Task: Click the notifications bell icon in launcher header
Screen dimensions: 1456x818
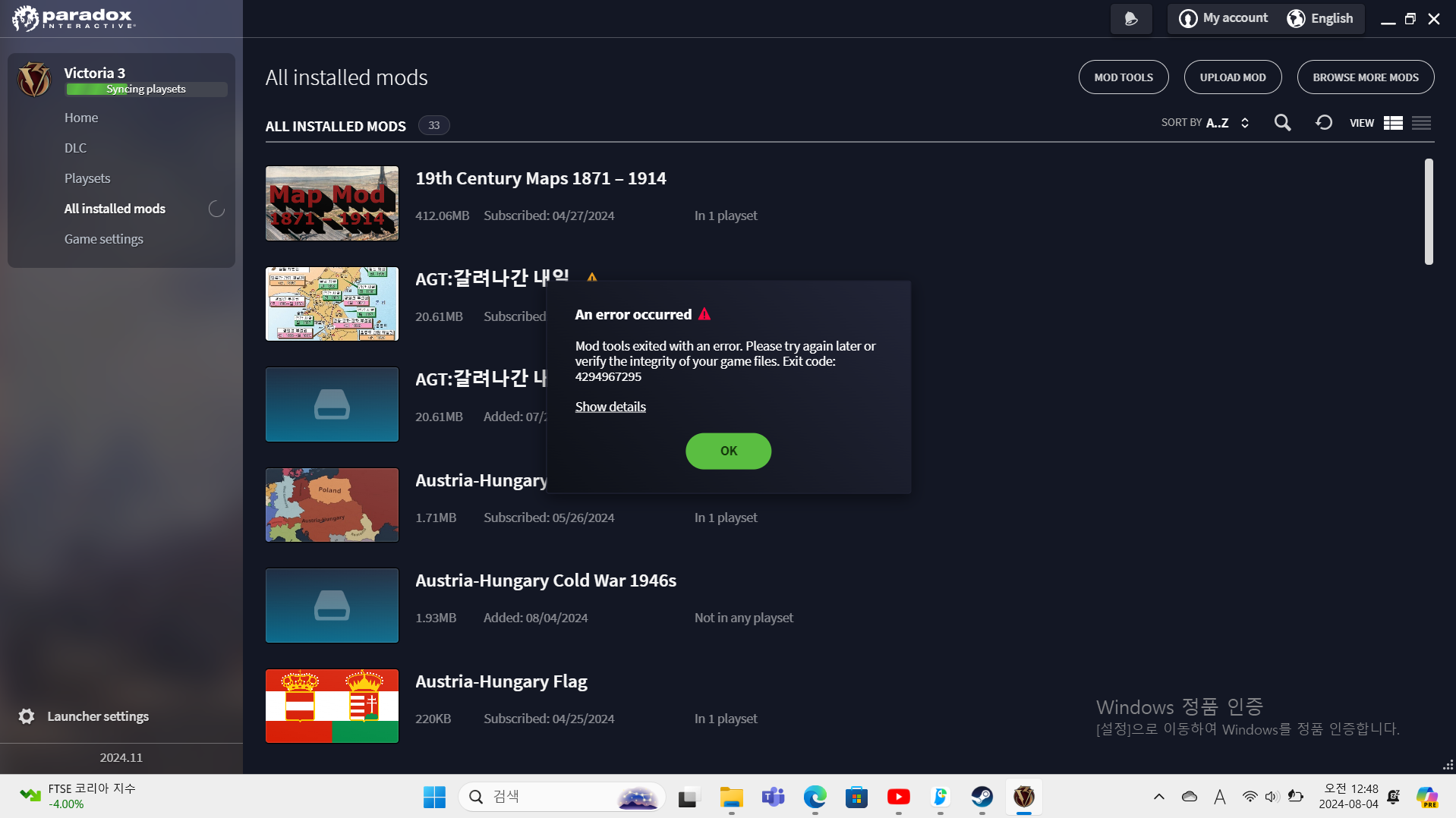Action: (x=1131, y=19)
